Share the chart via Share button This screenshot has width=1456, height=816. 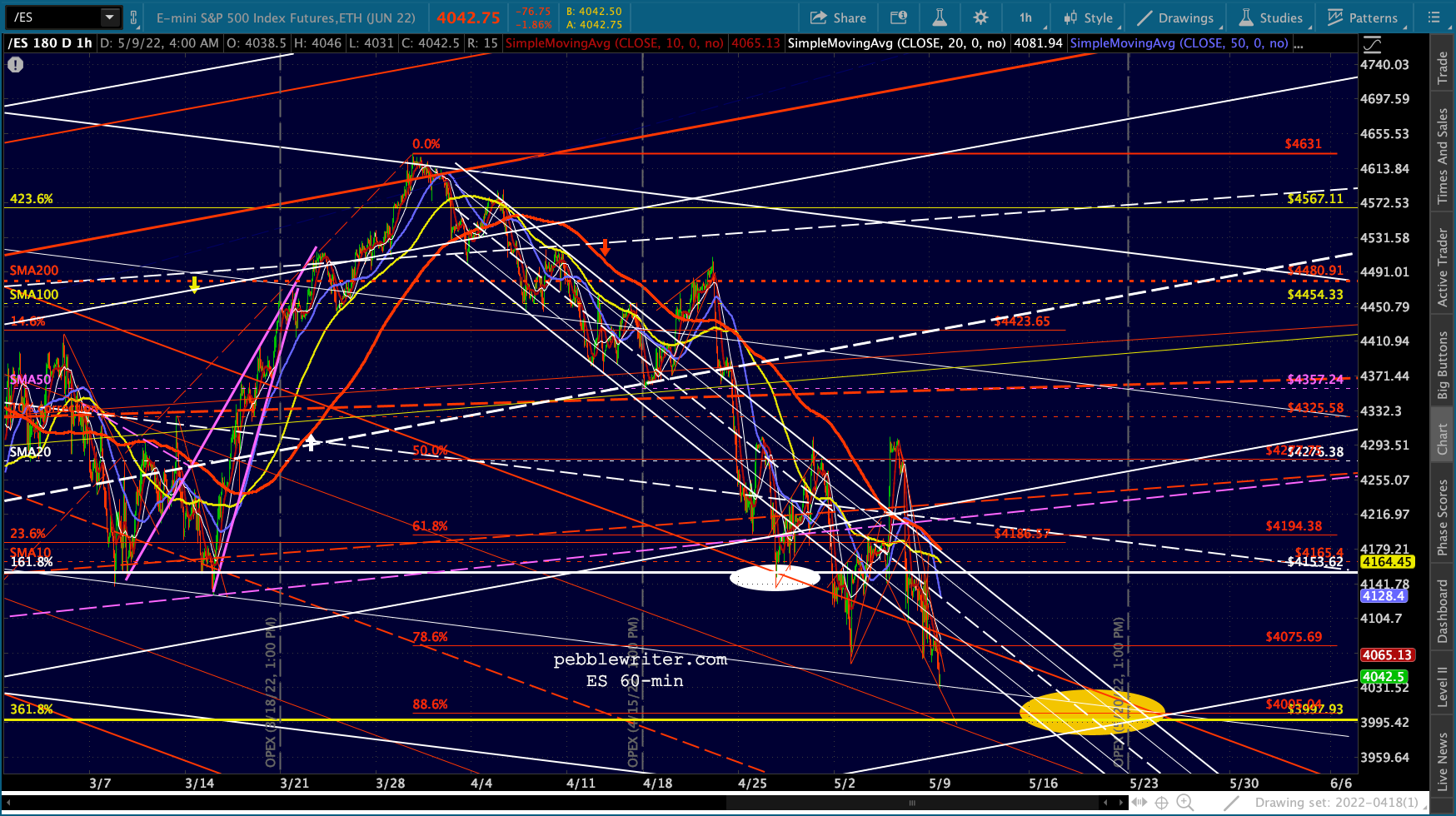tap(838, 17)
